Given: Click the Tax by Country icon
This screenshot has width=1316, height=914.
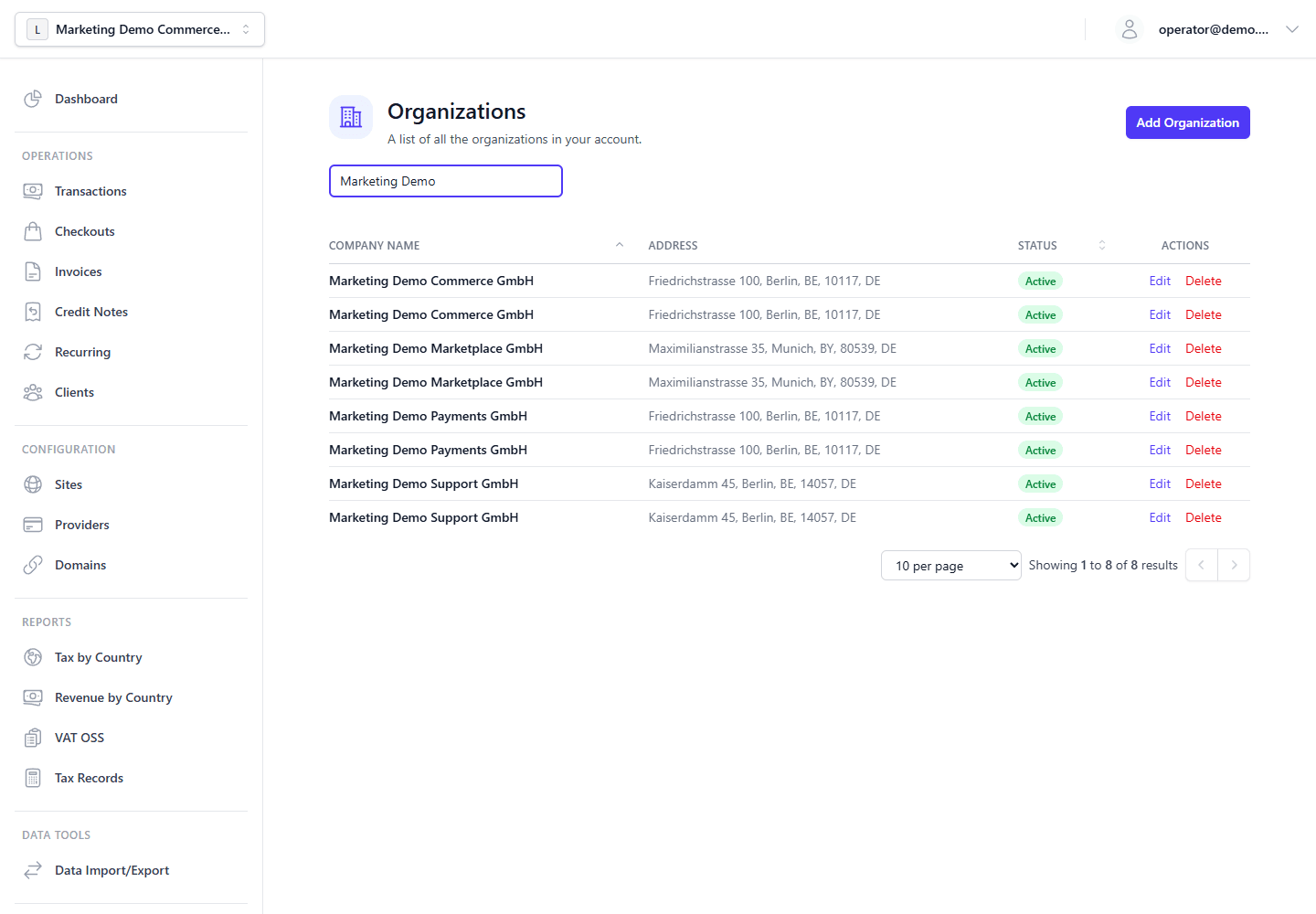Looking at the screenshot, I should click(33, 657).
